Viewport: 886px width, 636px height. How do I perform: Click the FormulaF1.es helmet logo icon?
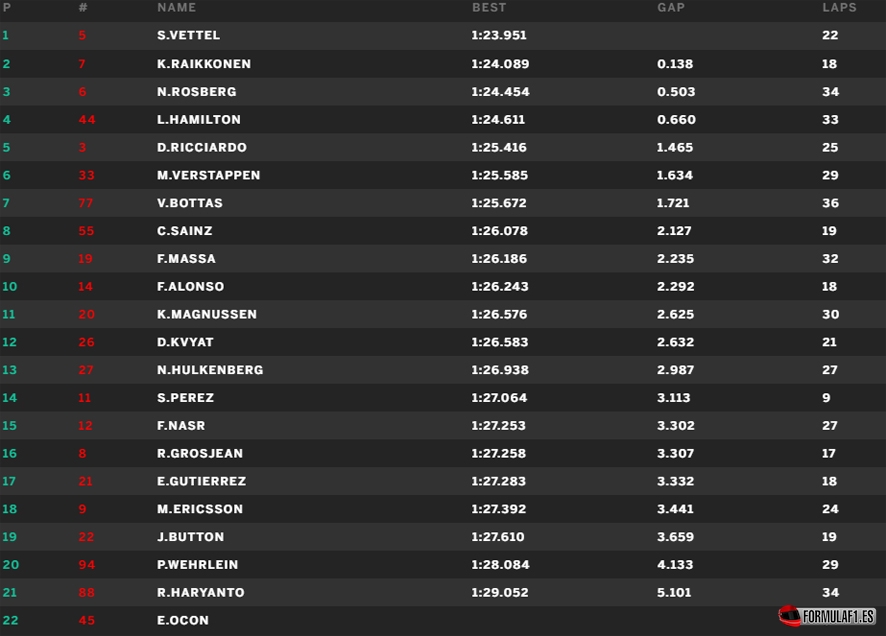pos(789,616)
